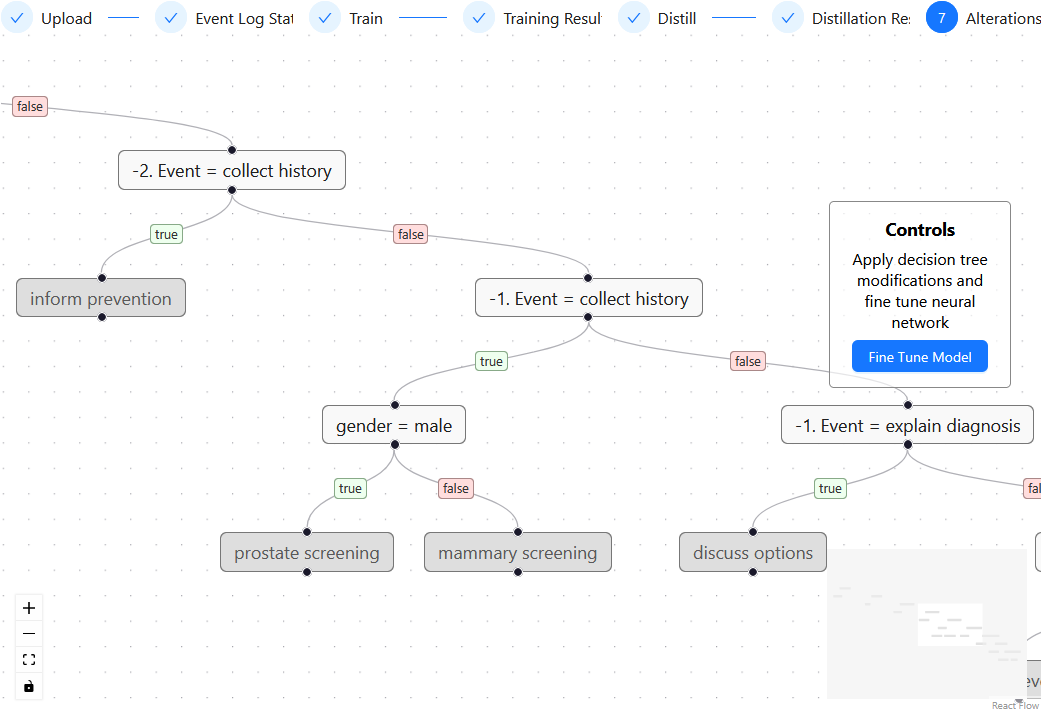Click the fit-view icon in the controls
Screen dimensions: 1041x715
pyautogui.click(x=28, y=659)
